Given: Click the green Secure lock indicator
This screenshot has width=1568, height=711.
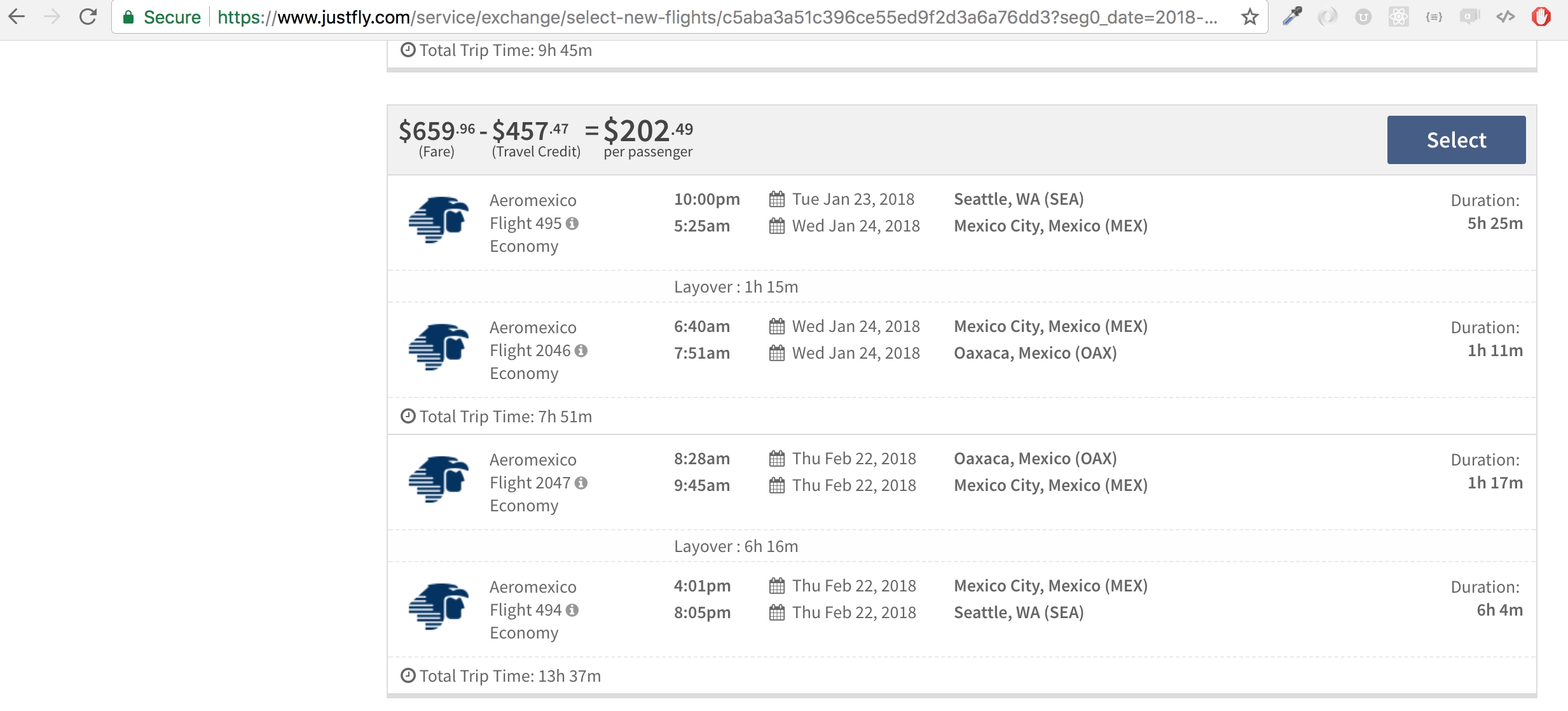Looking at the screenshot, I should pyautogui.click(x=162, y=17).
